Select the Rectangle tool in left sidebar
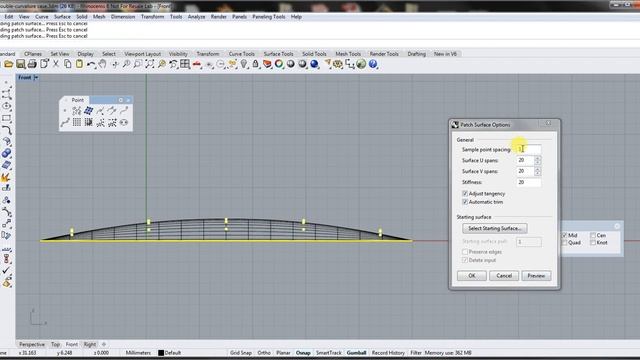Screen dimensions: 640x360 click(7, 118)
